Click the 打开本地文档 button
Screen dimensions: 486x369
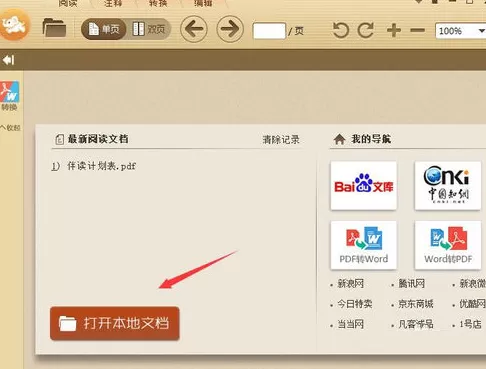coord(115,323)
